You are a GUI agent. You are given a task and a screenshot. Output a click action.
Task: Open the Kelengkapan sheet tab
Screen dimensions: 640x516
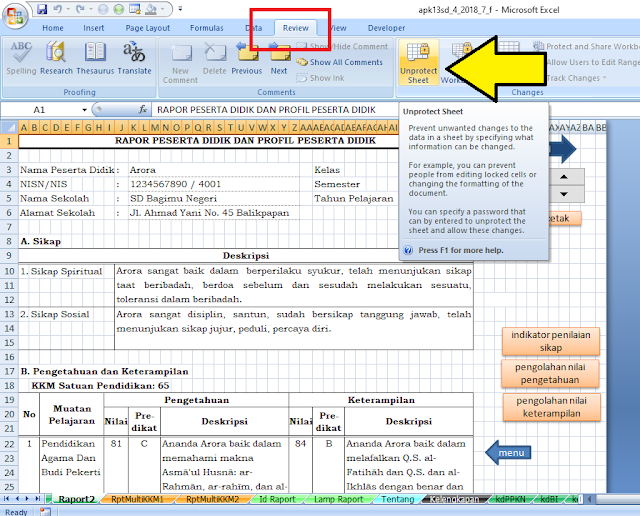tap(454, 499)
